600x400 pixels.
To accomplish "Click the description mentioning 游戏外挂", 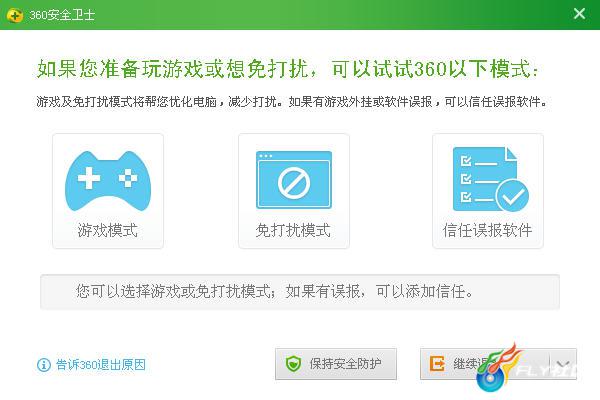I will coord(292,102).
